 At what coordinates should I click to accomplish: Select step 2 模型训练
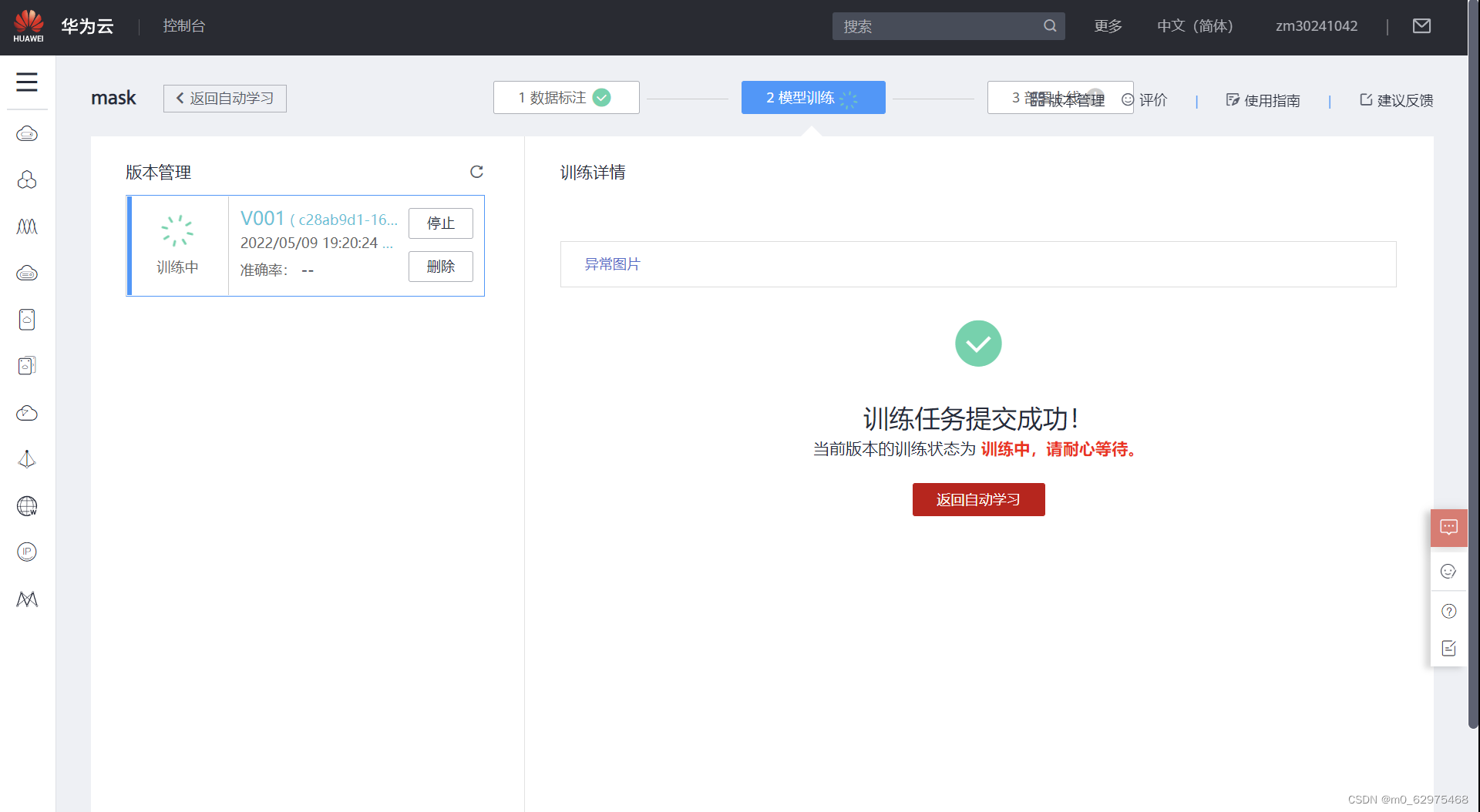813,98
